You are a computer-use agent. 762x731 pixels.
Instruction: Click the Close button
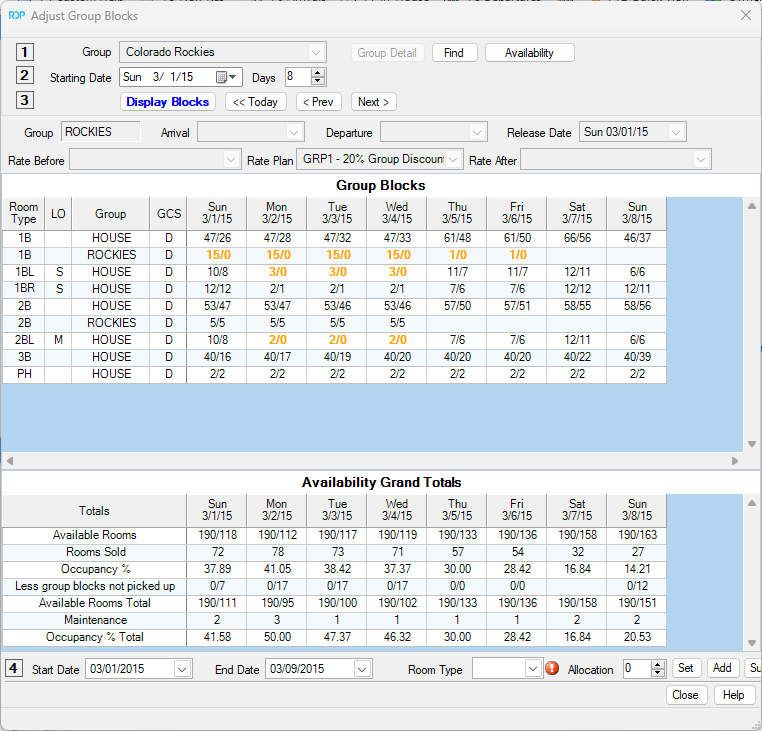(x=685, y=695)
